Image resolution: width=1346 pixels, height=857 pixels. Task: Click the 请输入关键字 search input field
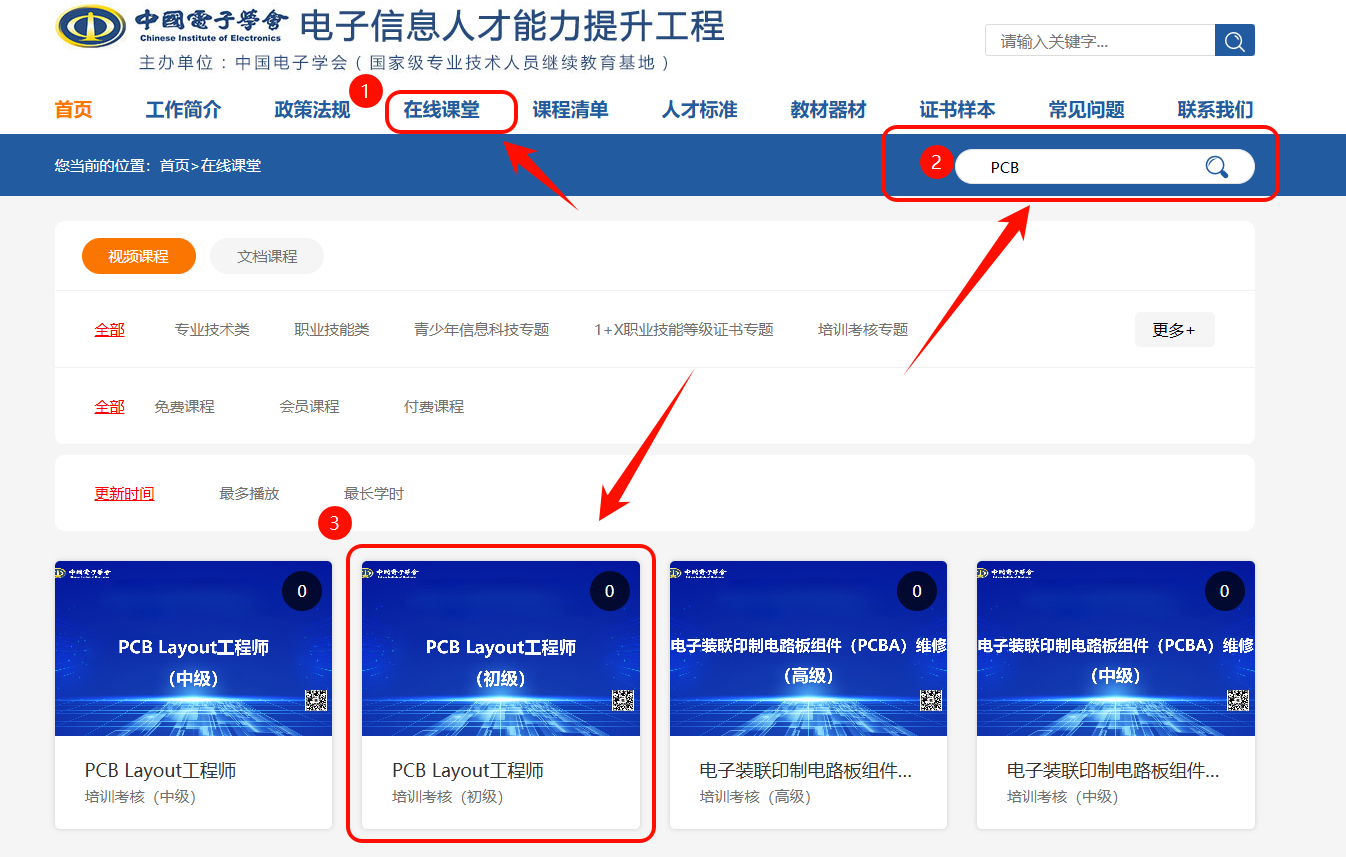(x=1099, y=41)
